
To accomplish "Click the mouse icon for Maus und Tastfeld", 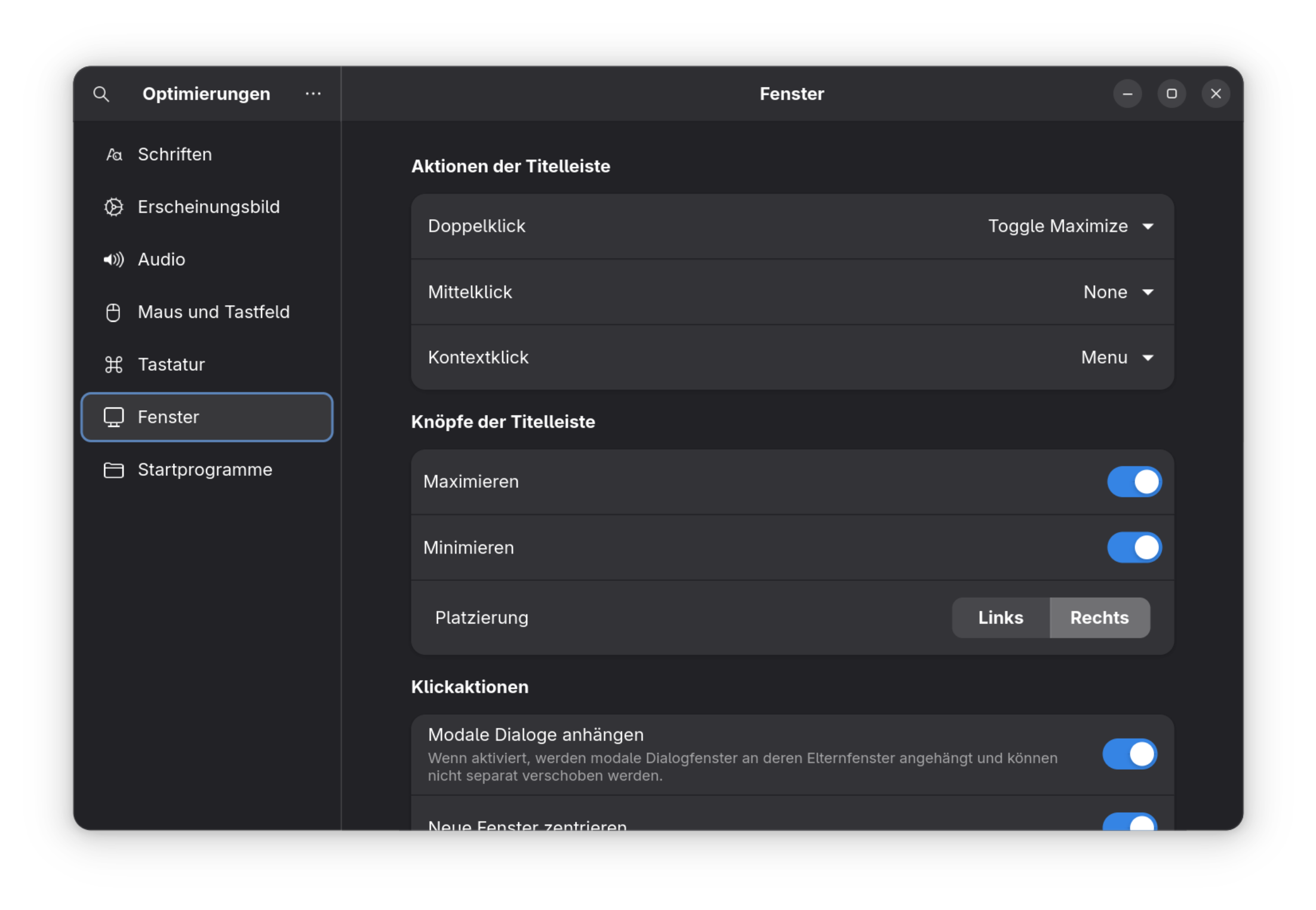I will coord(113,312).
